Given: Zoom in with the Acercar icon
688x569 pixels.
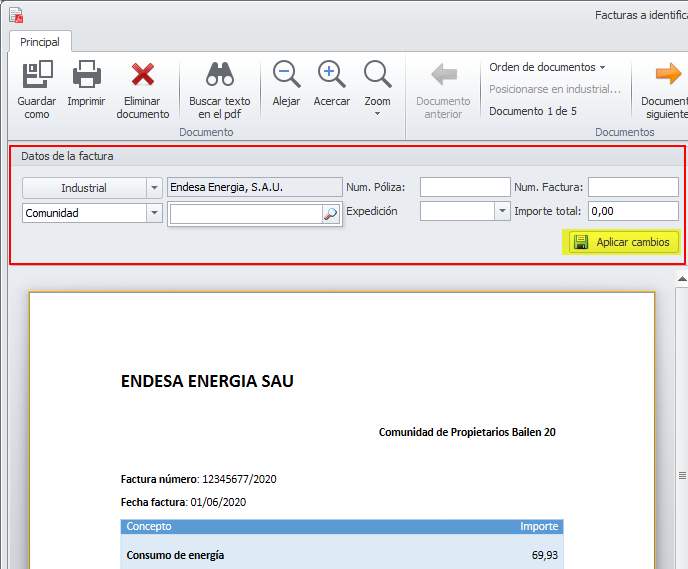Looking at the screenshot, I should (332, 75).
